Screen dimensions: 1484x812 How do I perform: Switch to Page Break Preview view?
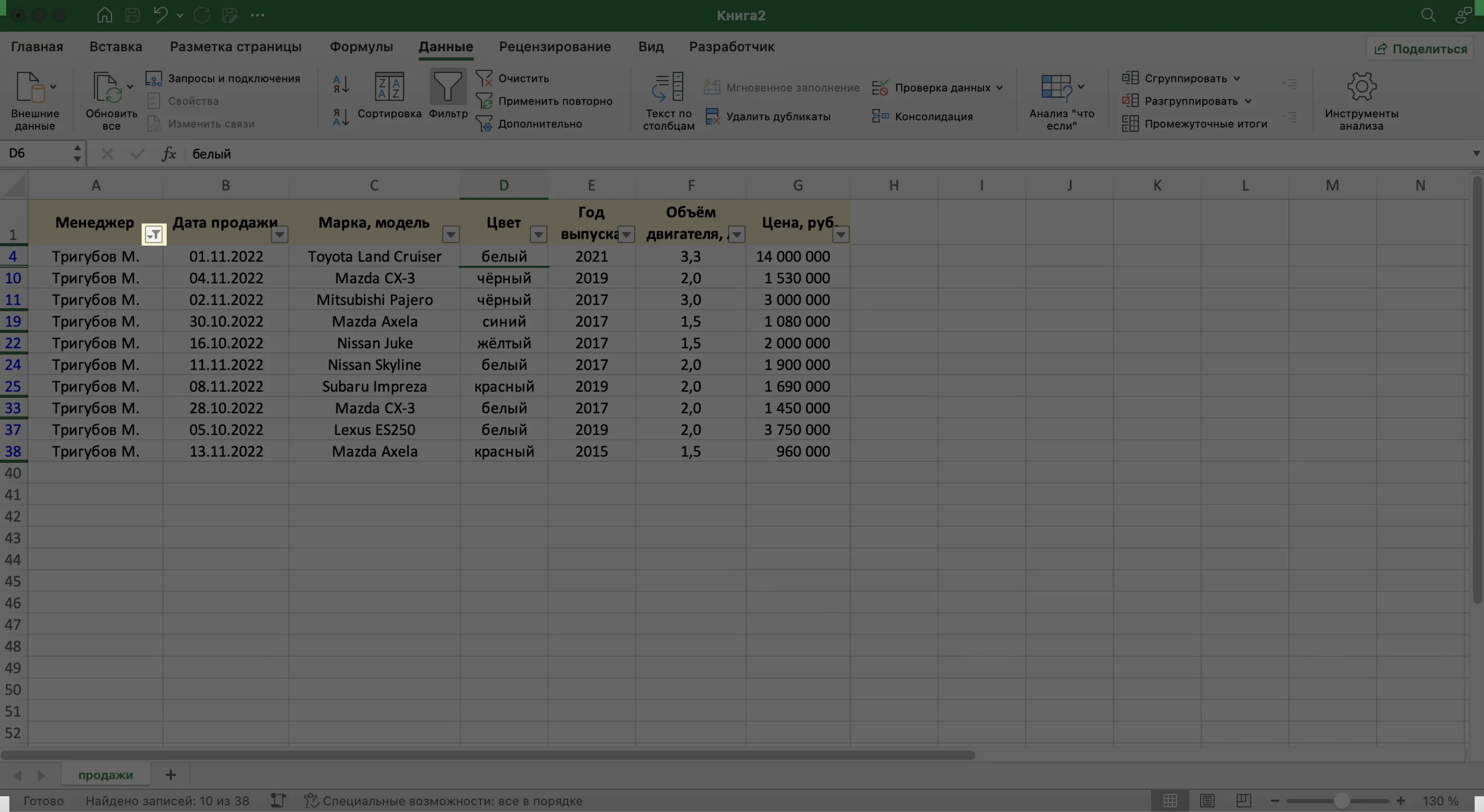click(x=1243, y=800)
